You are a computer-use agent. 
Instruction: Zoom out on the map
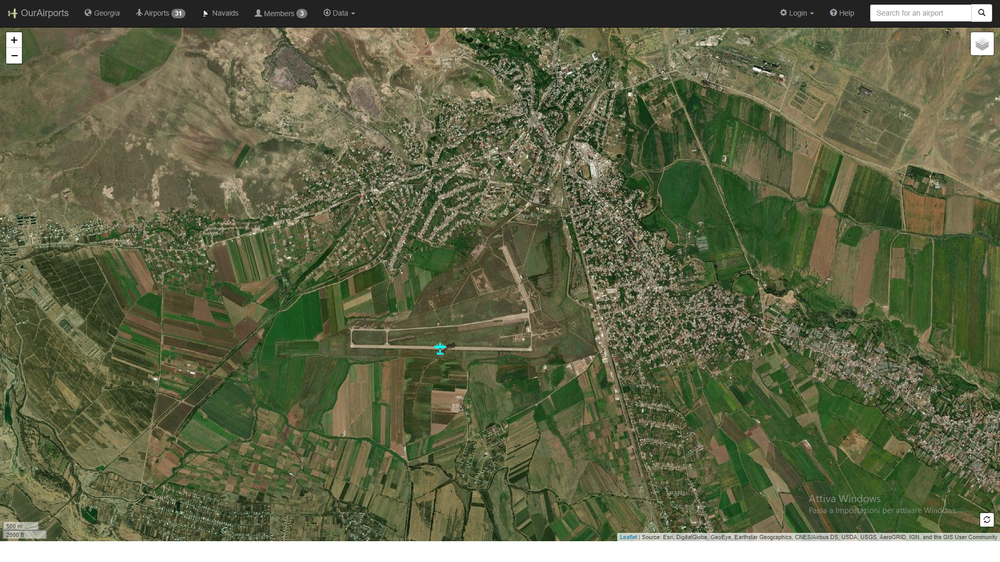coord(14,55)
